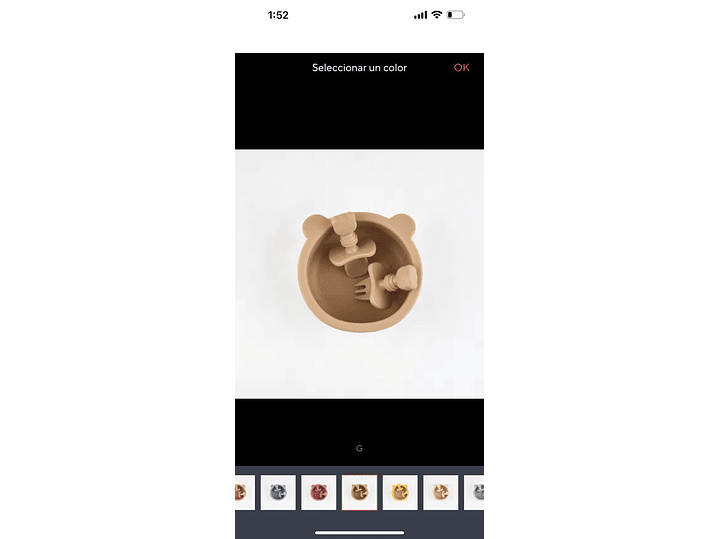
Task: Tap the 1:52 clock in the status bar
Action: click(x=278, y=15)
